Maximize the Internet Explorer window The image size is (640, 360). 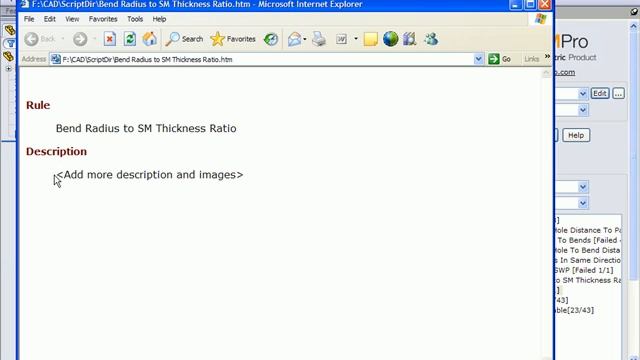coord(530,4)
